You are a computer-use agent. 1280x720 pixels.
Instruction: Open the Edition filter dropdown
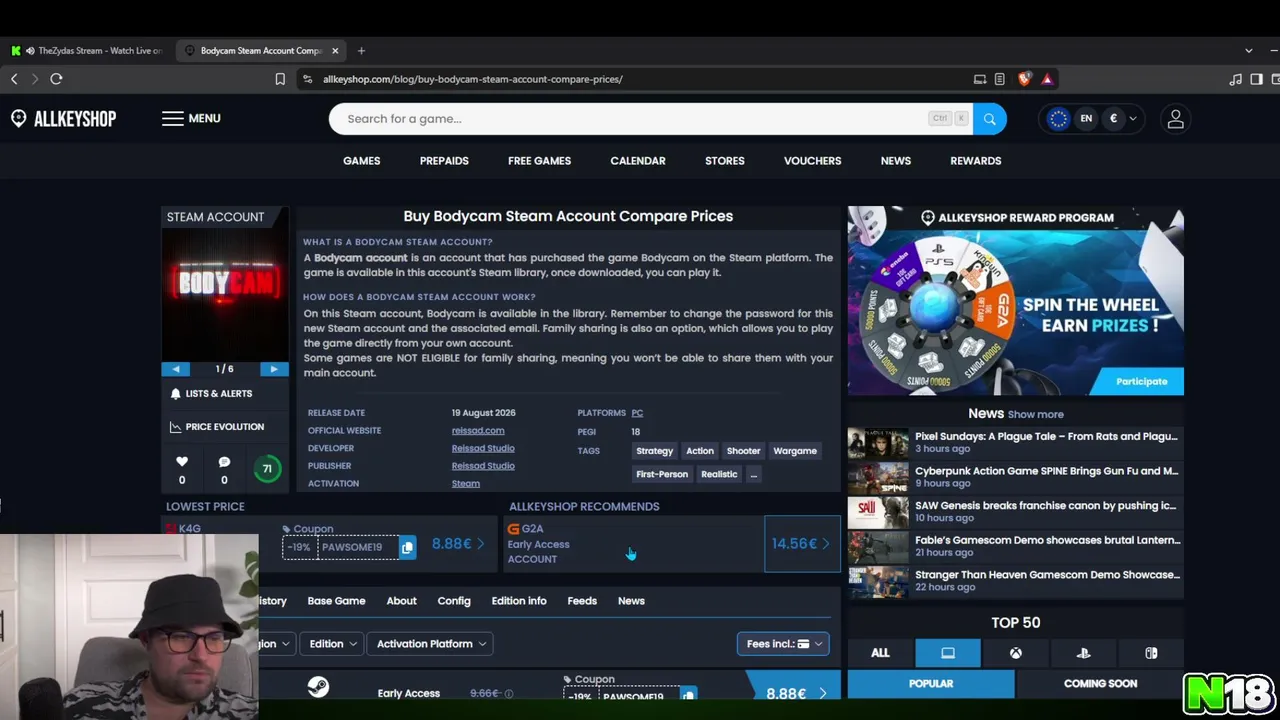pyautogui.click(x=333, y=644)
